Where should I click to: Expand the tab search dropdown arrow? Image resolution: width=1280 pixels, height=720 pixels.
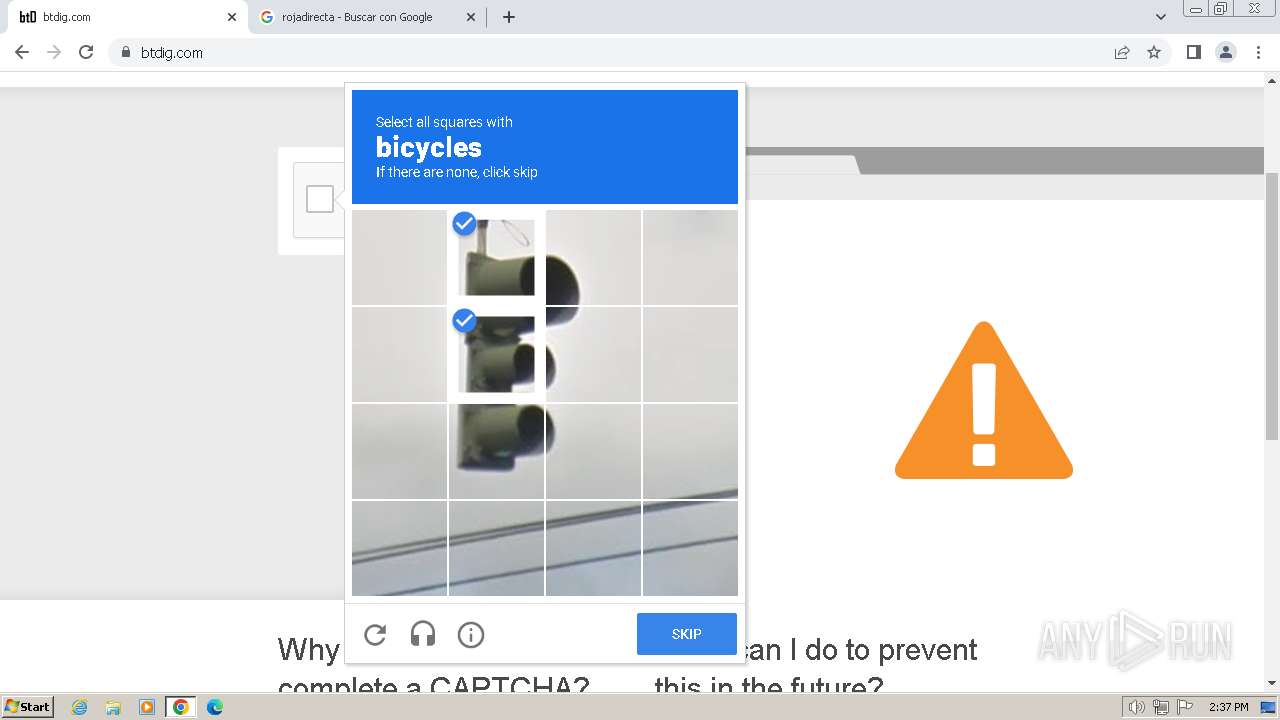point(1161,17)
